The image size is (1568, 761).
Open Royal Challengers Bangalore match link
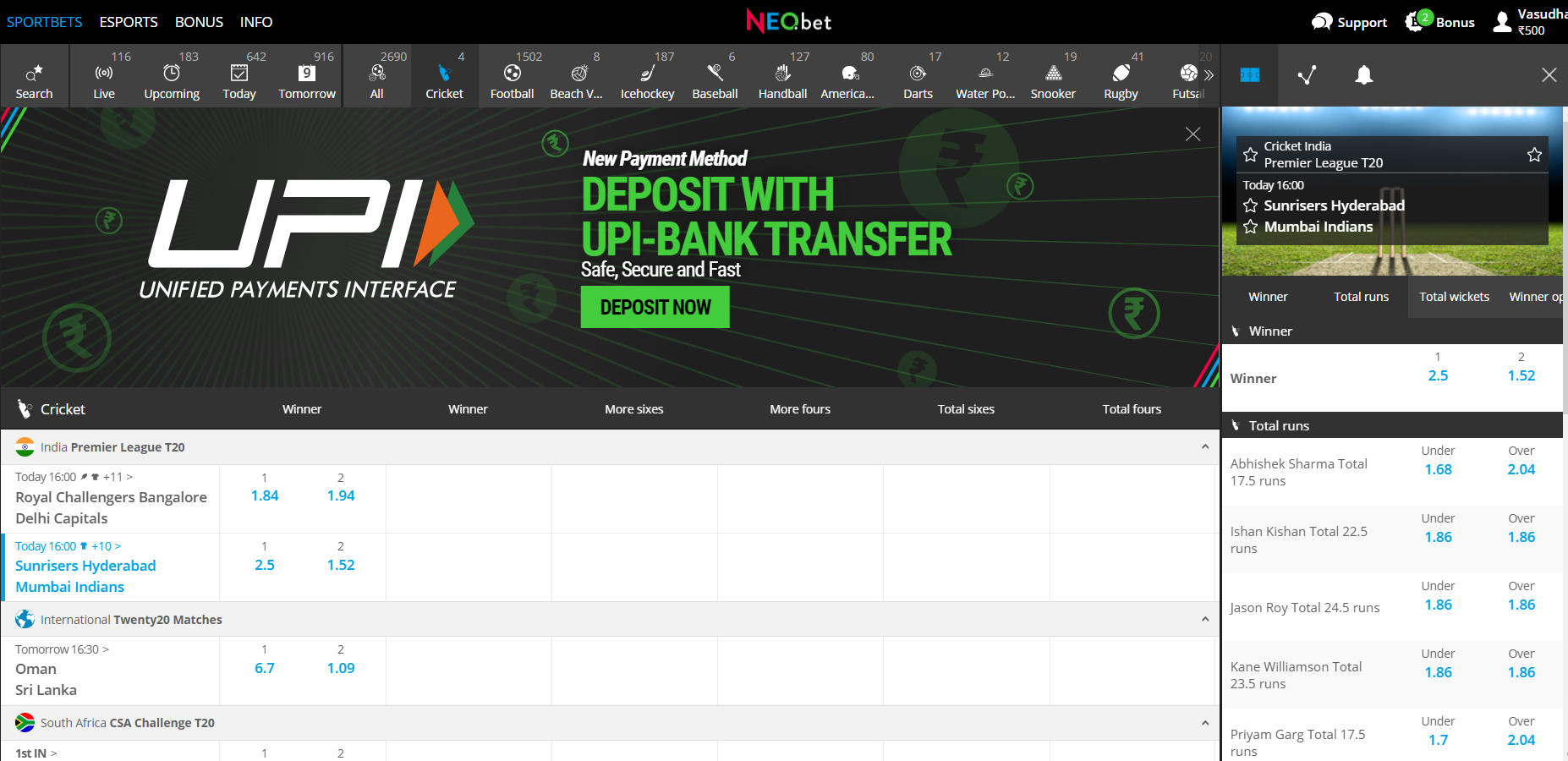pos(111,497)
